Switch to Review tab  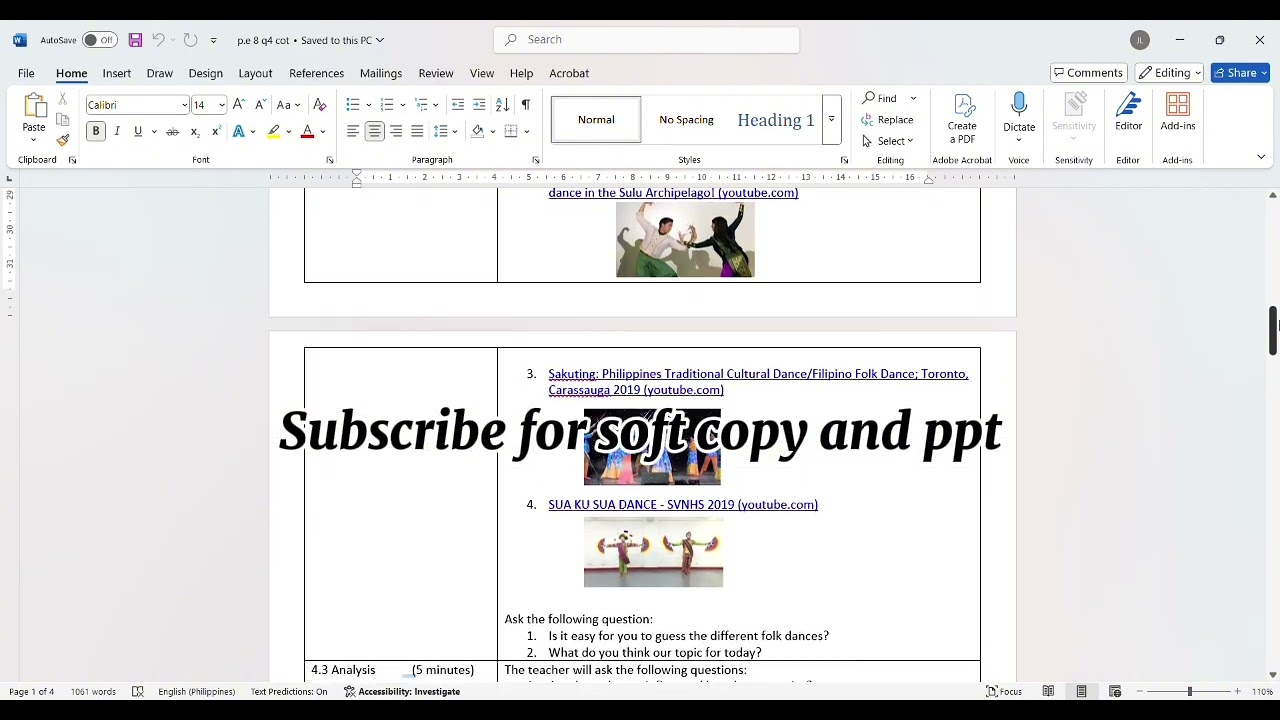tap(436, 73)
